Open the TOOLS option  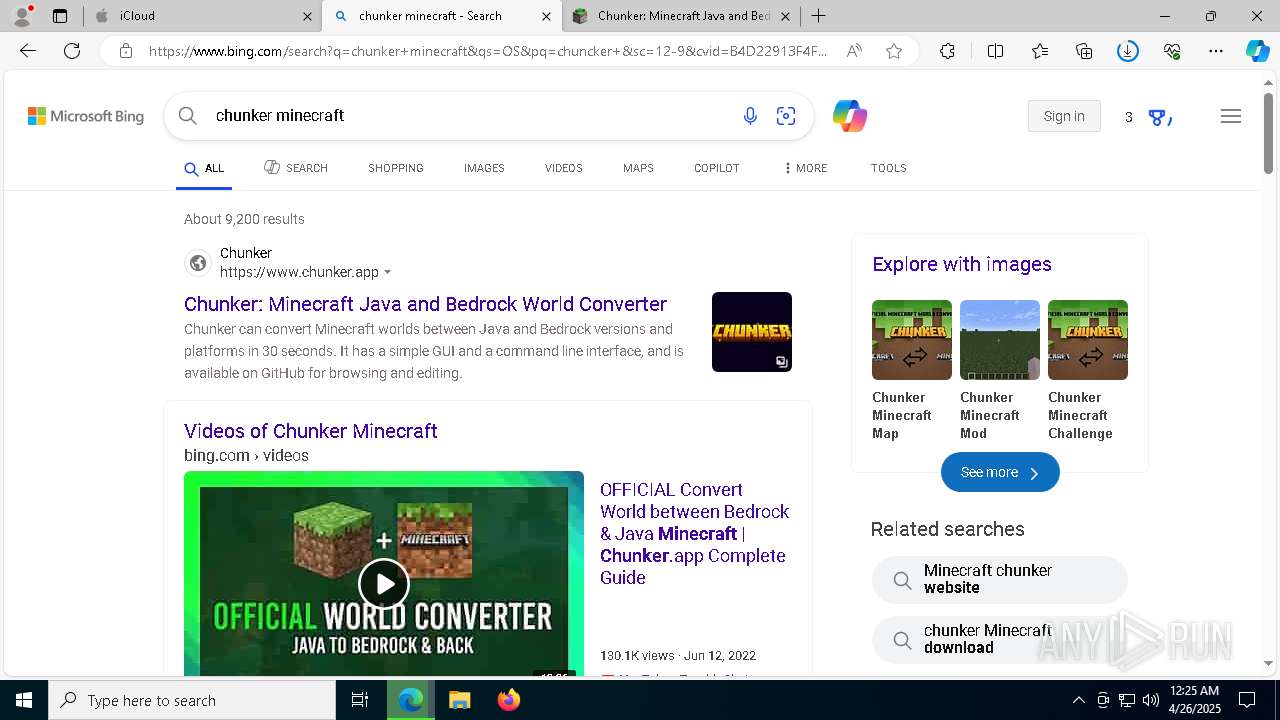889,168
